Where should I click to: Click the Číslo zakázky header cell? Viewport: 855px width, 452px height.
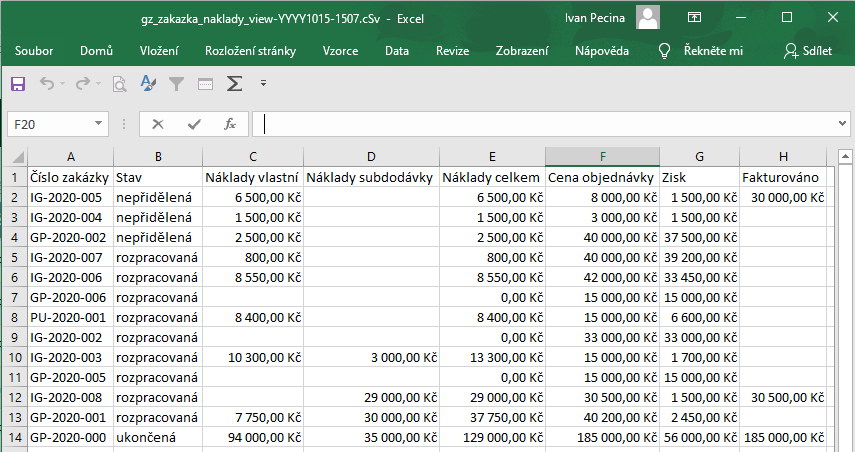pos(71,177)
